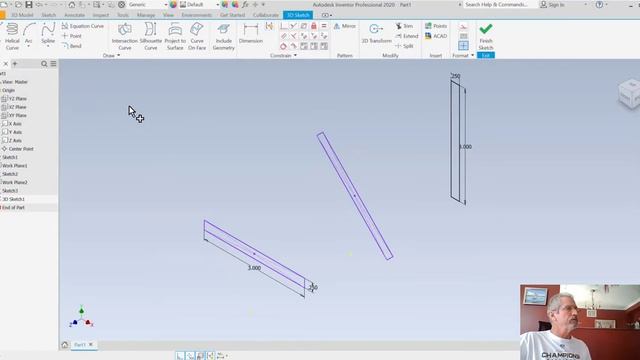Open the Inspect ribbon tab

coord(100,15)
